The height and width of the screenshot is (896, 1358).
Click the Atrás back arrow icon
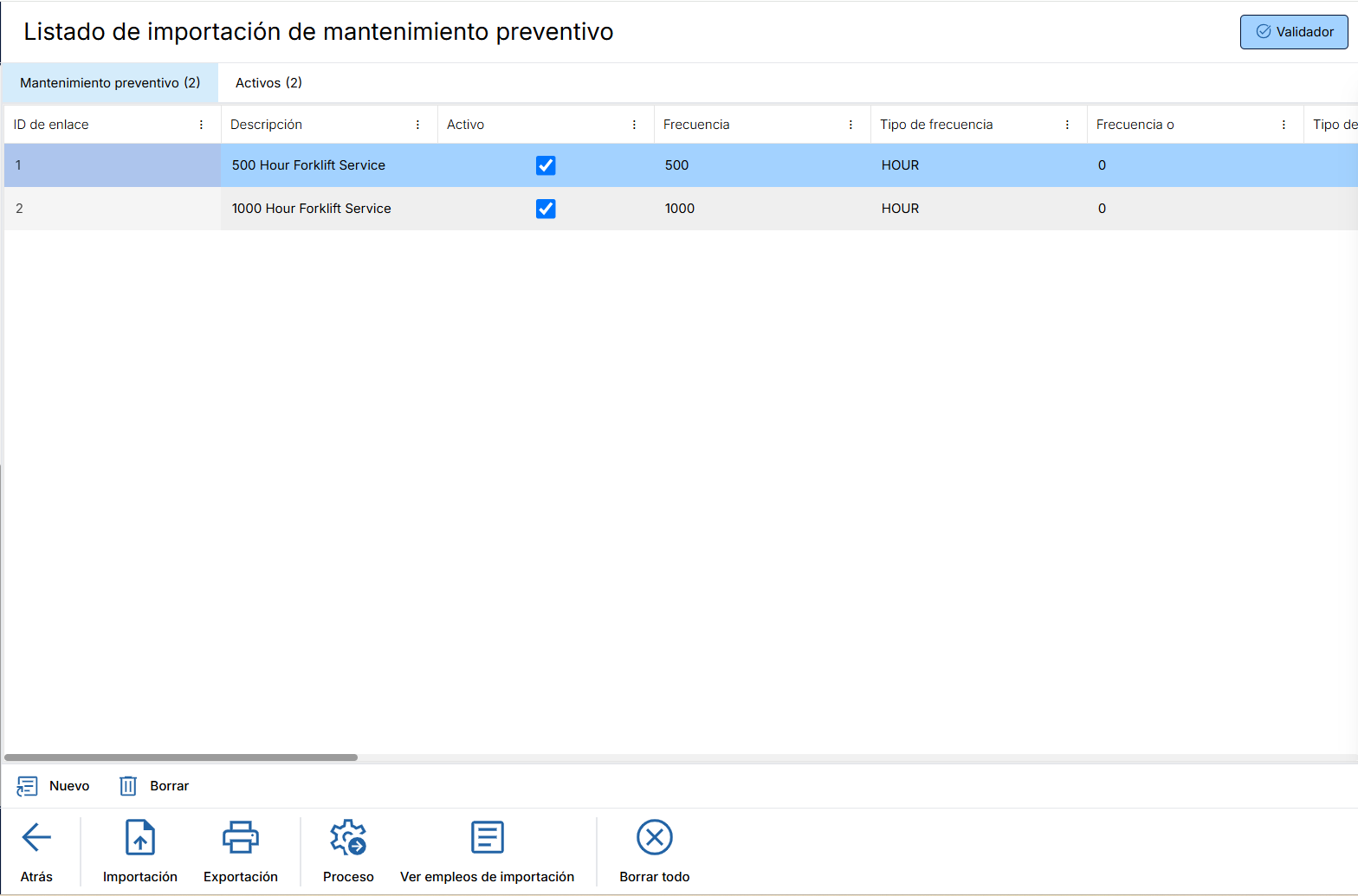tap(36, 837)
